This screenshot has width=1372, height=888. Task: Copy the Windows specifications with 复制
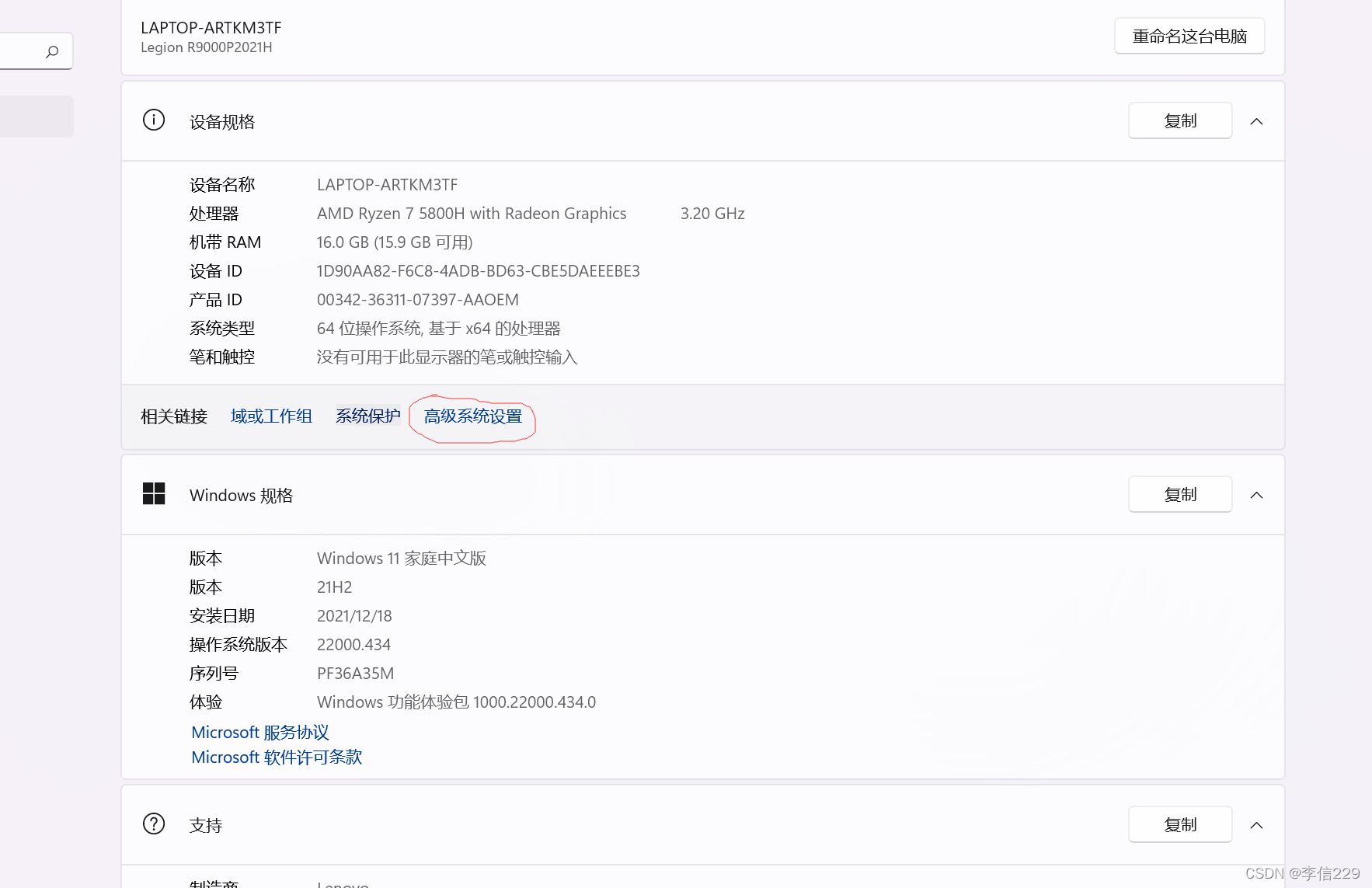(x=1180, y=494)
